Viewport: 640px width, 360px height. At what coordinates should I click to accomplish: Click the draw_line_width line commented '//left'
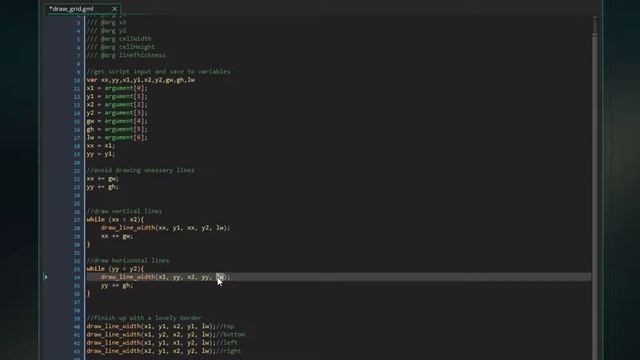[162, 342]
